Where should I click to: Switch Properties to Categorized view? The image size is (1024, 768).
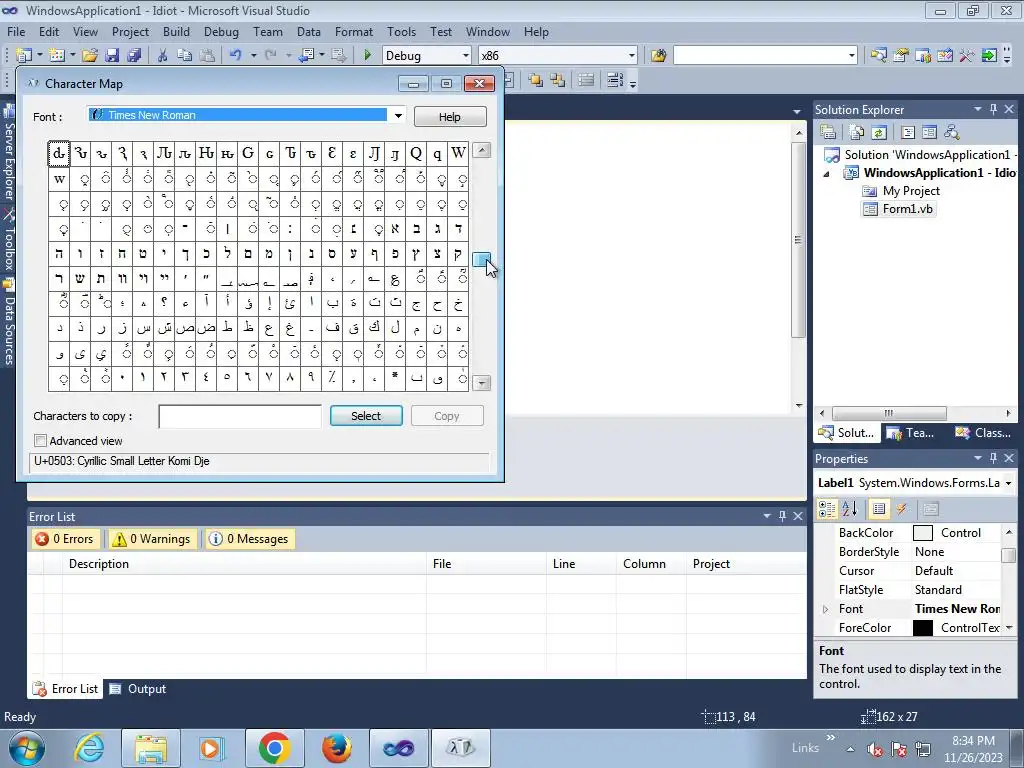[x=827, y=509]
